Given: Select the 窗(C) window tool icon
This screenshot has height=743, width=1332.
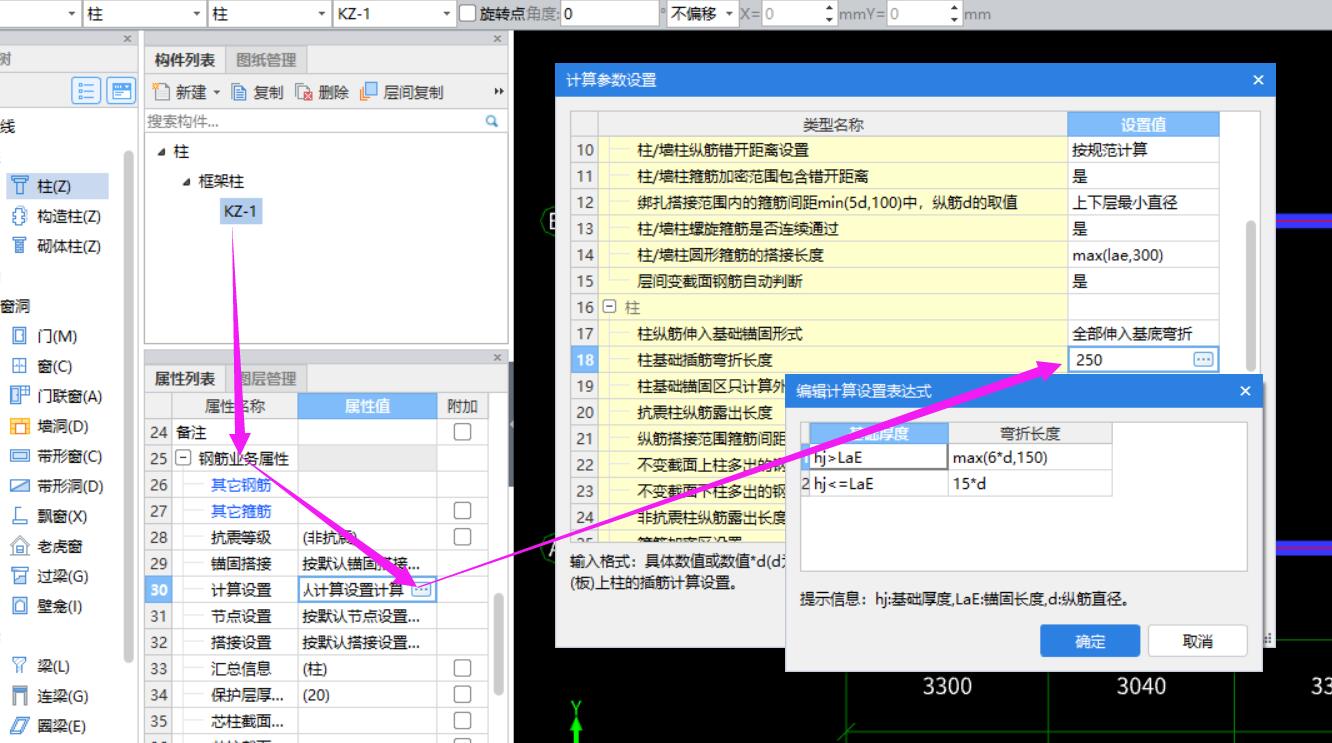Looking at the screenshot, I should click(20, 366).
